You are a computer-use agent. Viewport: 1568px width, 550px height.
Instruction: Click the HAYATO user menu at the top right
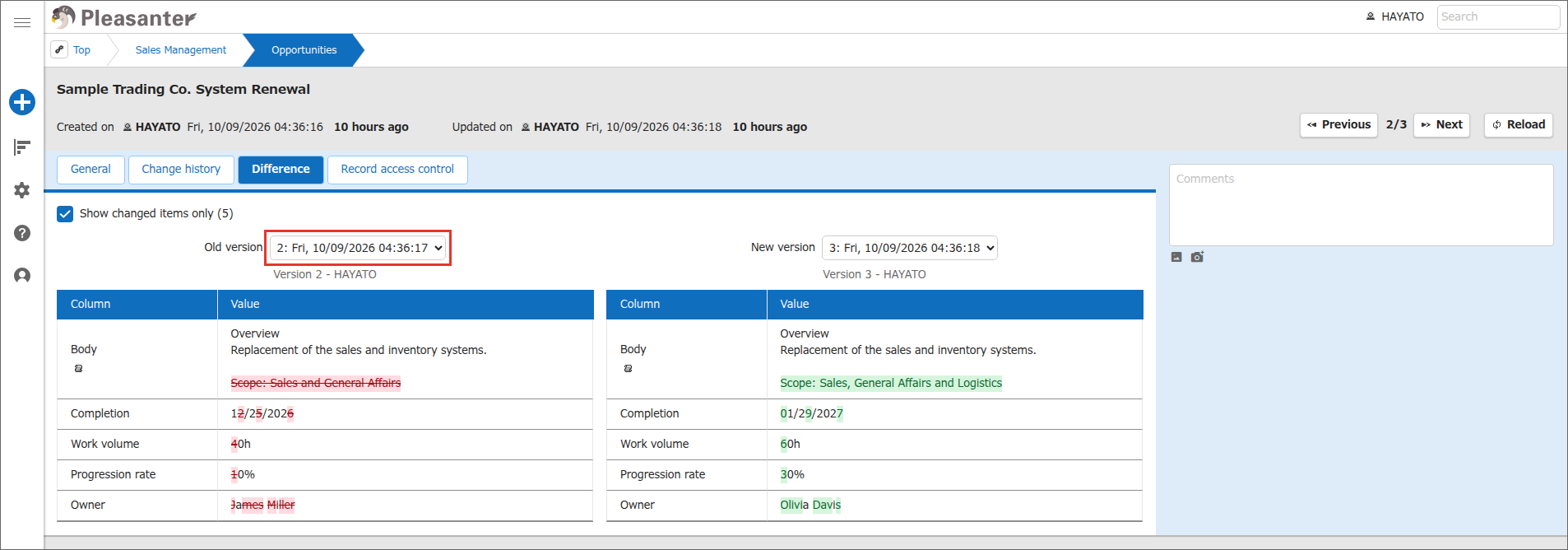tap(1394, 16)
